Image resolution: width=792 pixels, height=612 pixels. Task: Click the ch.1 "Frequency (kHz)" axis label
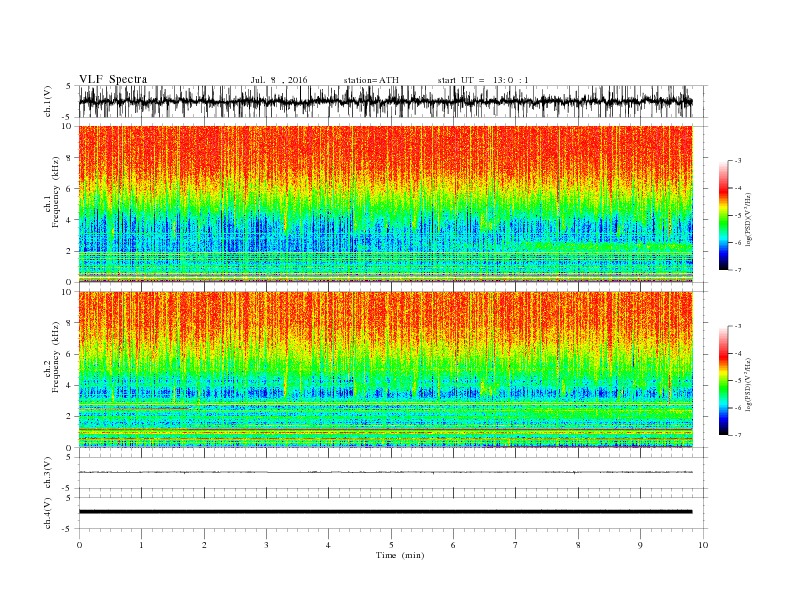coord(55,192)
